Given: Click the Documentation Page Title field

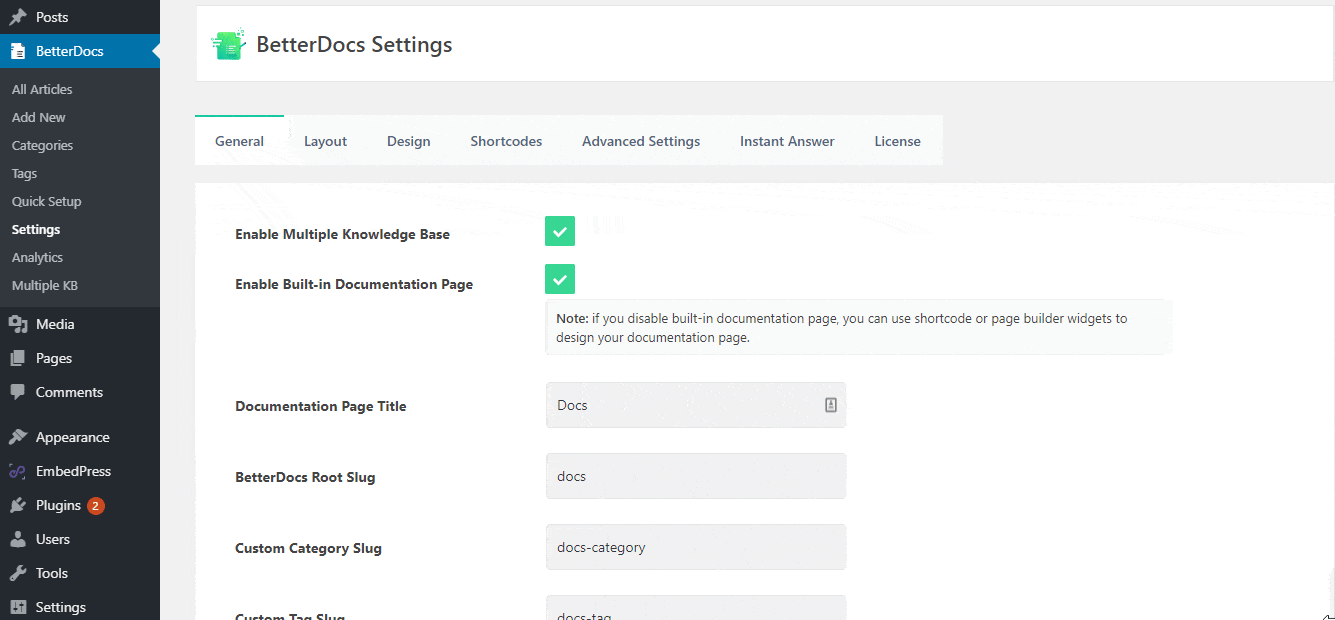Looking at the screenshot, I should 686,405.
